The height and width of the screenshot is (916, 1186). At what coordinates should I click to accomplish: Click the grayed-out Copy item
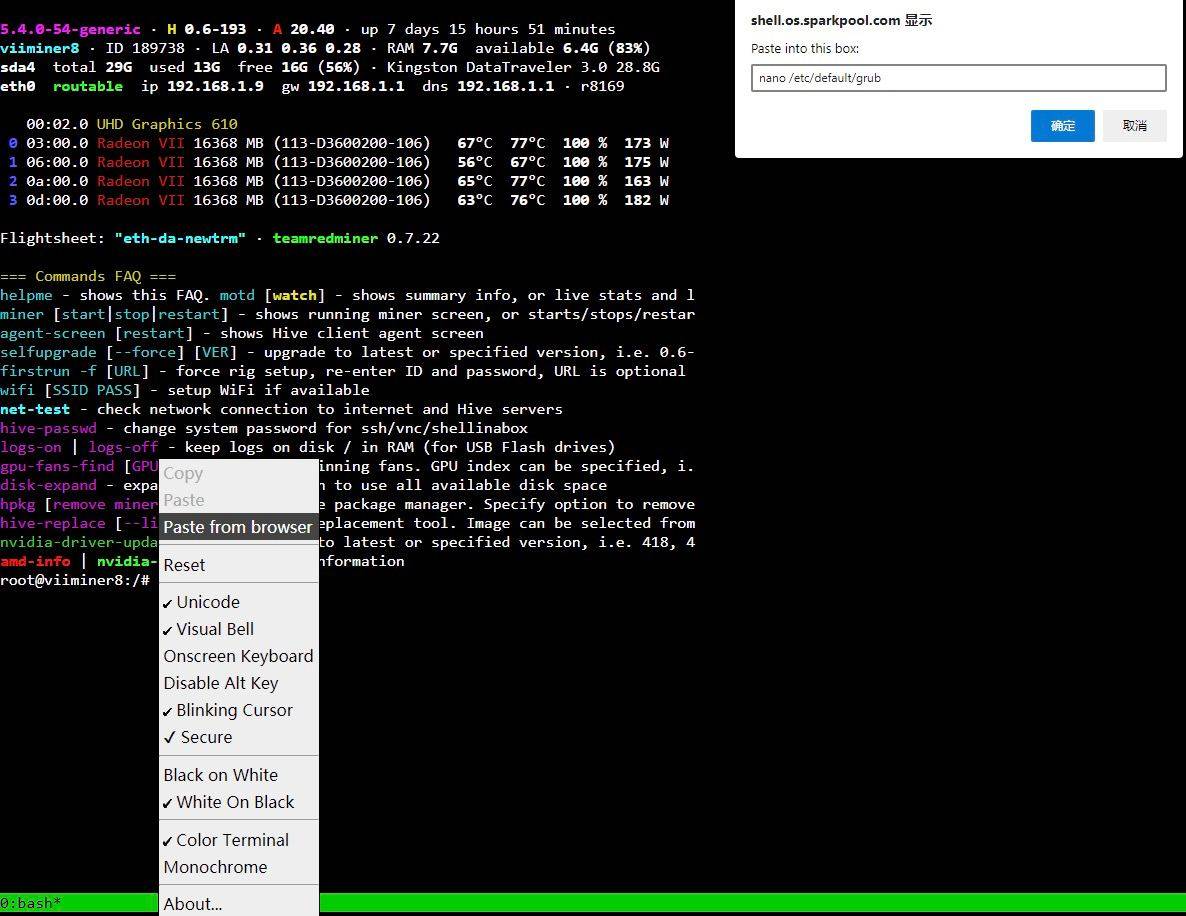coord(183,474)
